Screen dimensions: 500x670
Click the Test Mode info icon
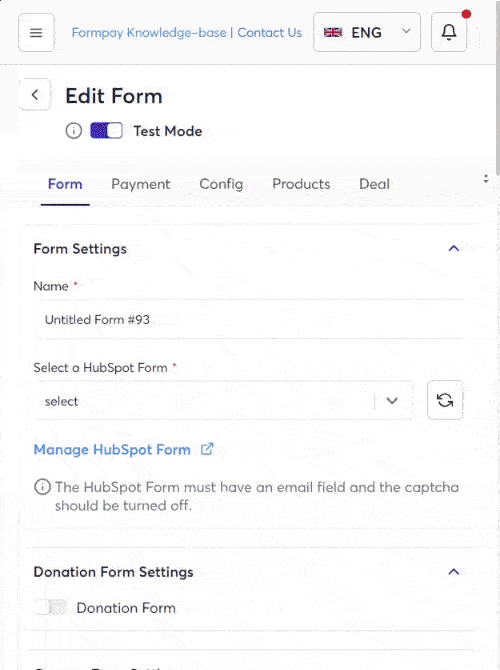tap(74, 131)
